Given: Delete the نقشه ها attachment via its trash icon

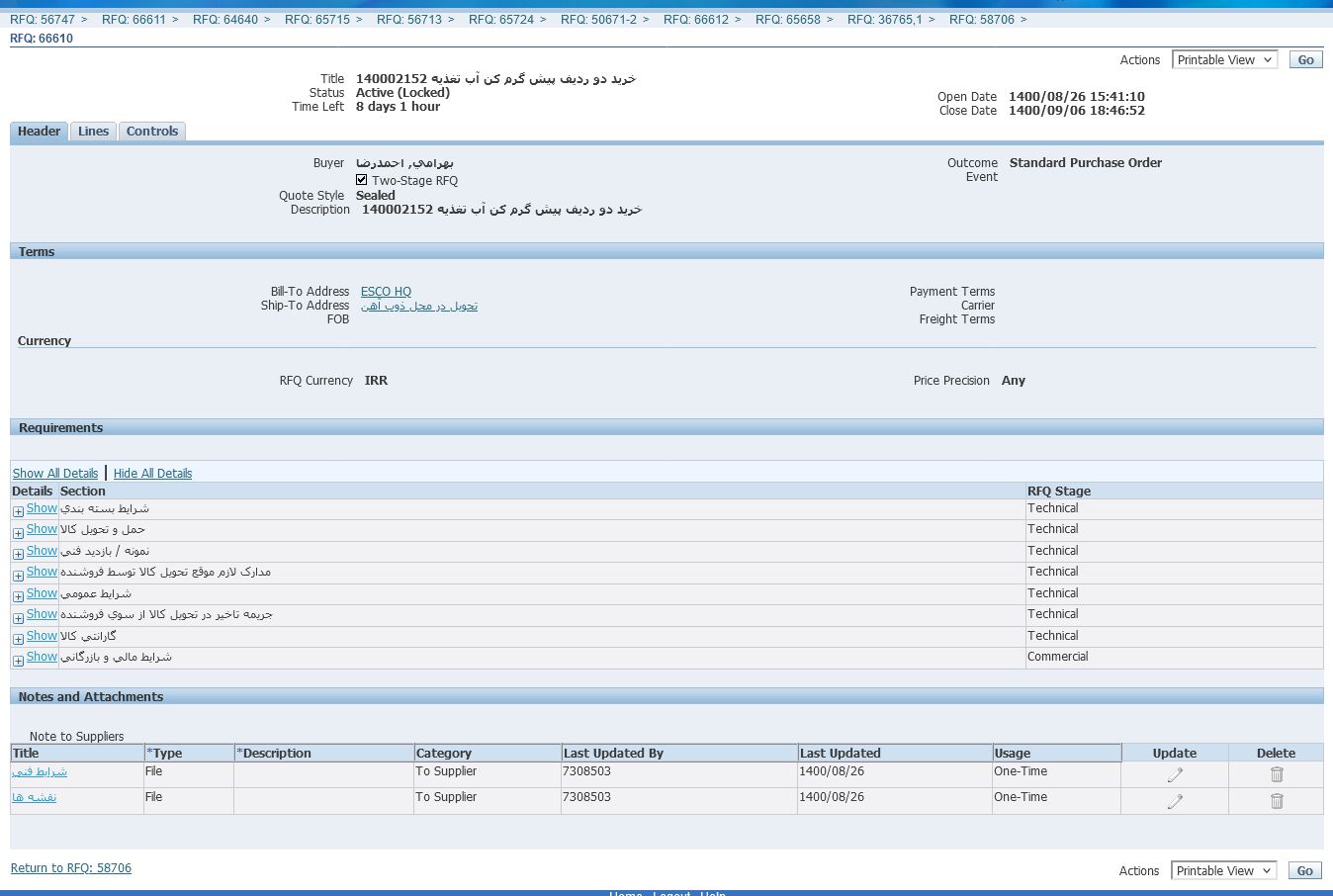Looking at the screenshot, I should tap(1277, 801).
